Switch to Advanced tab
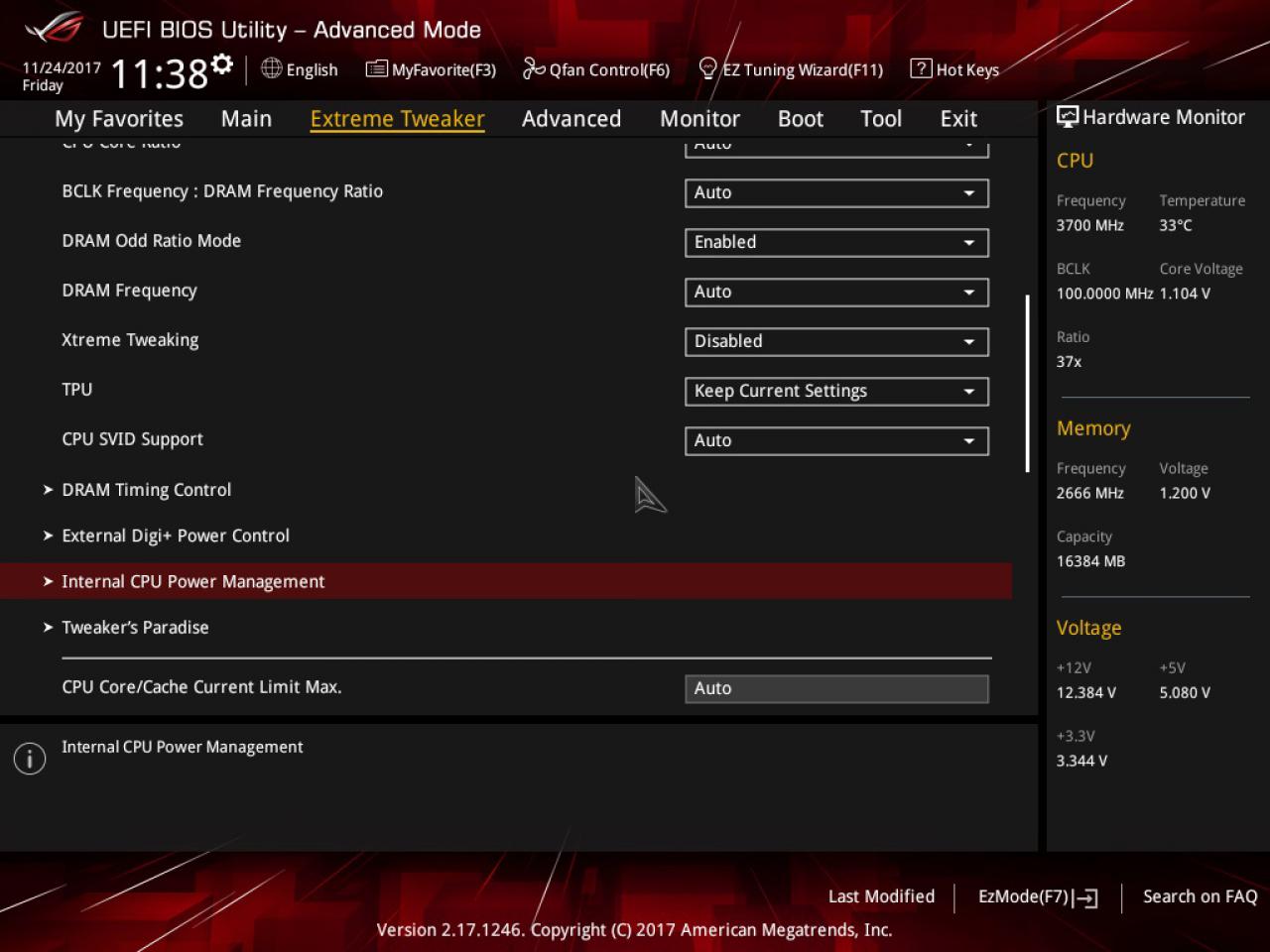Viewport: 1270px width, 952px height. point(571,119)
